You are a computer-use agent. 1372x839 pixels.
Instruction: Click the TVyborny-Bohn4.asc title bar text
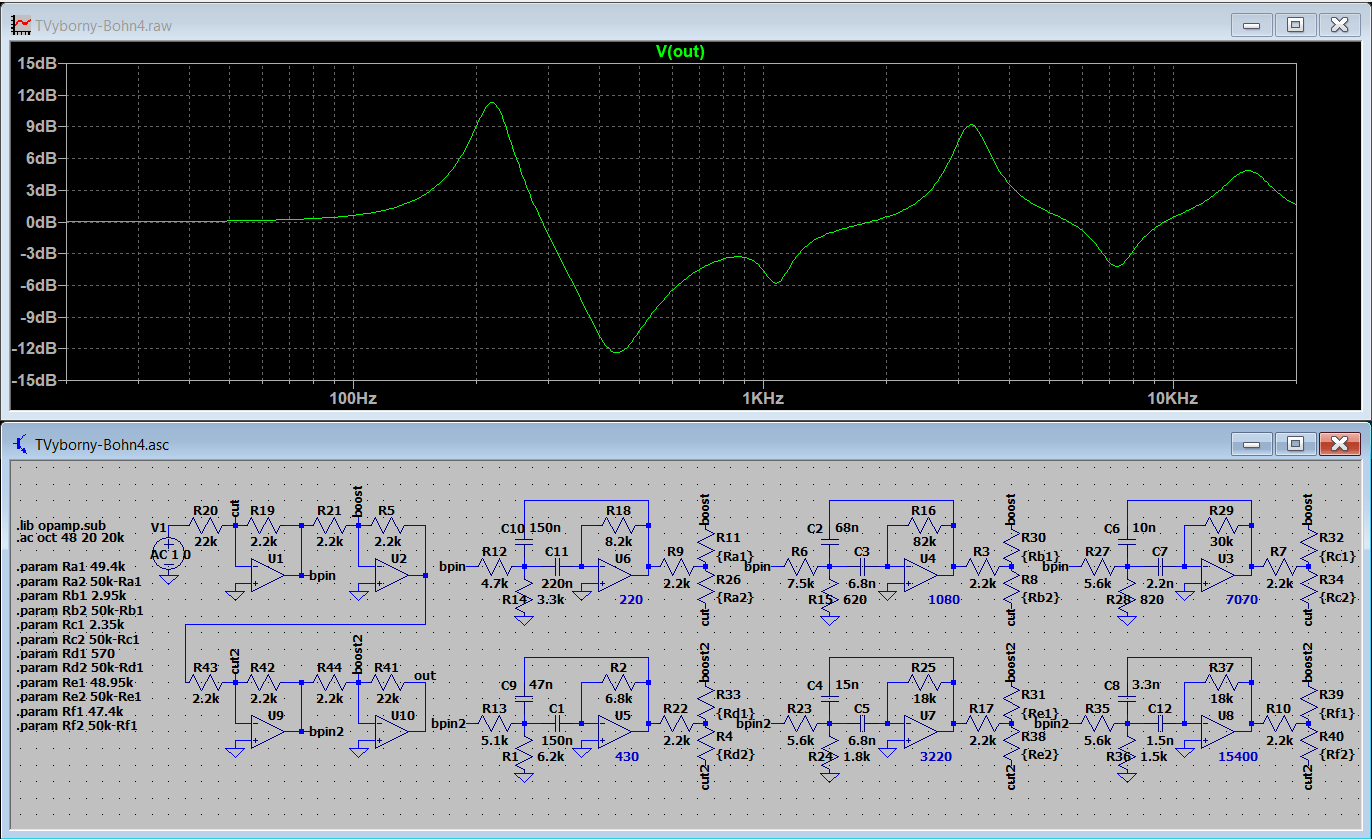[x=102, y=444]
